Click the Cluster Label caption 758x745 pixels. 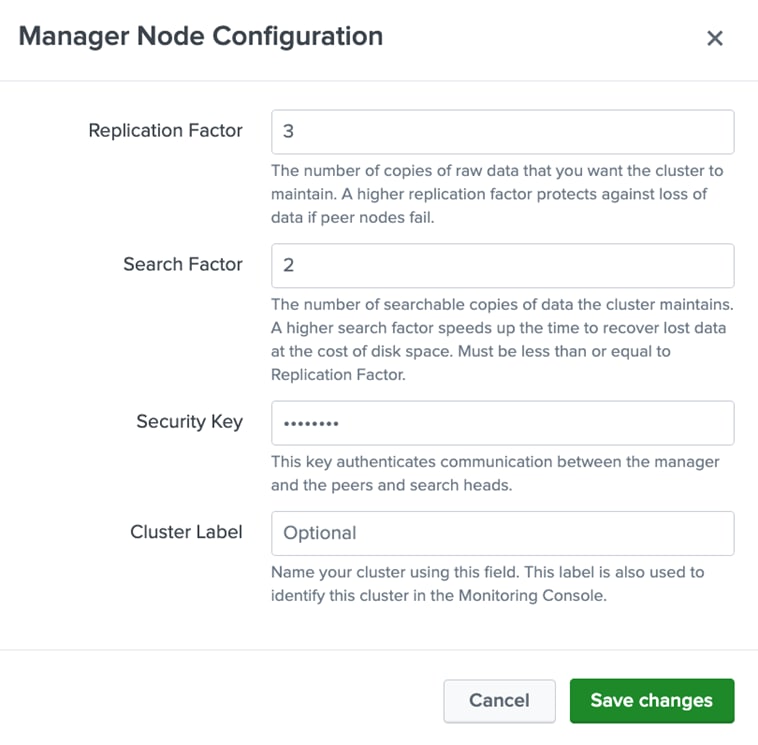(x=186, y=532)
